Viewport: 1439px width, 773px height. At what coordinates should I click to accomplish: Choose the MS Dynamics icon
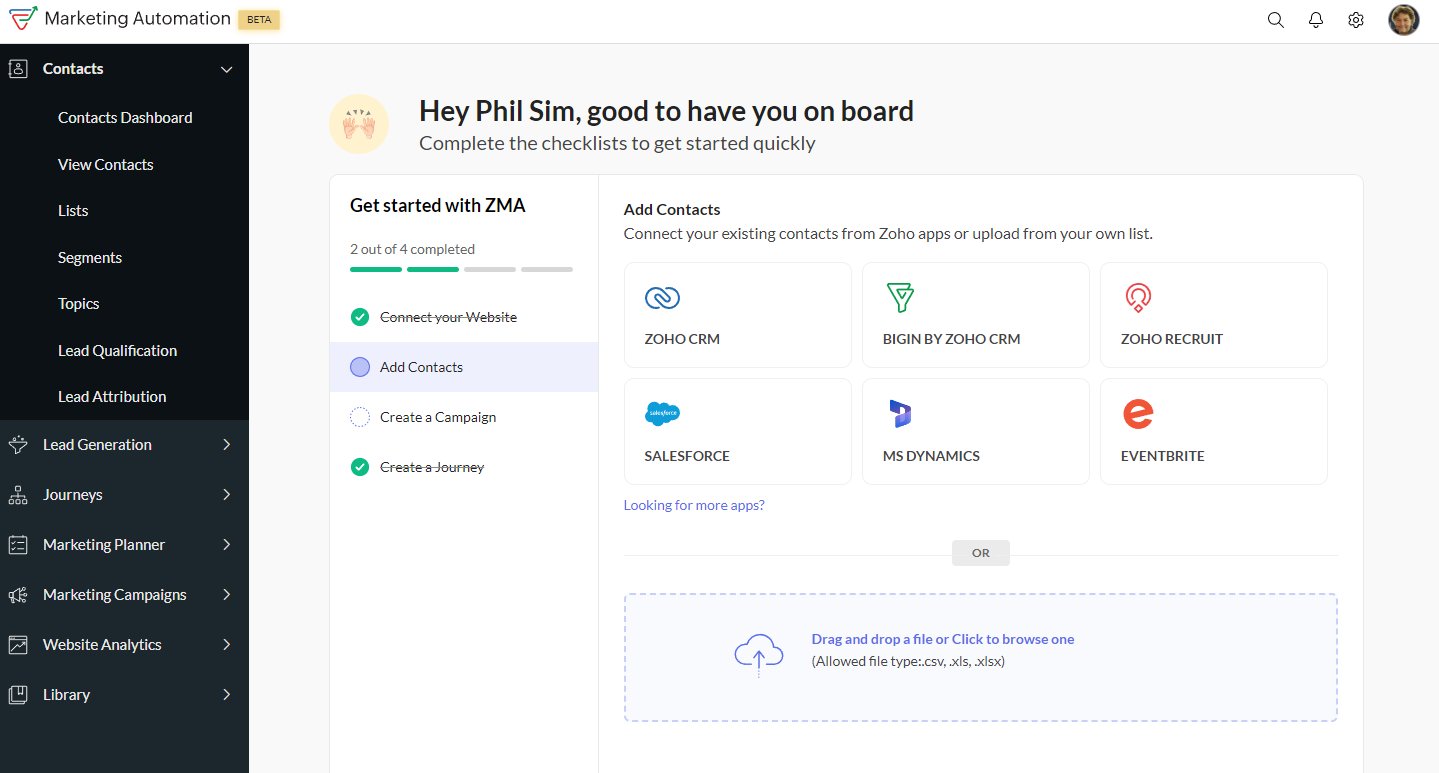click(900, 413)
